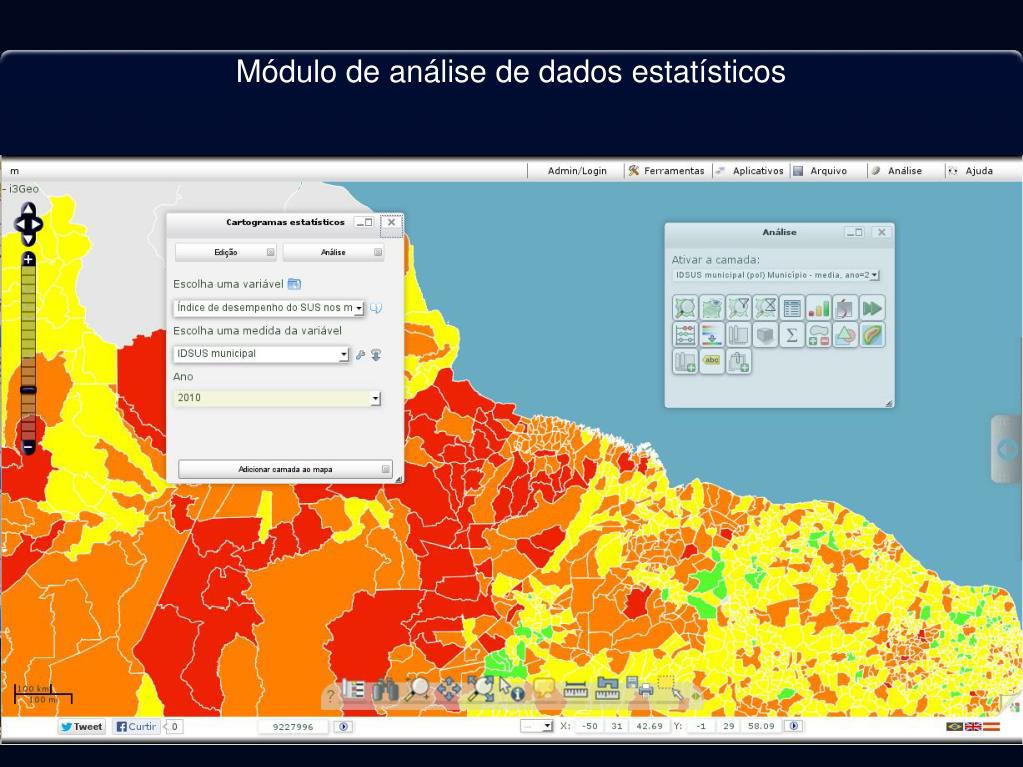Click the yellow tooltip balloon tool
This screenshot has height=767, width=1023.
coord(544,689)
